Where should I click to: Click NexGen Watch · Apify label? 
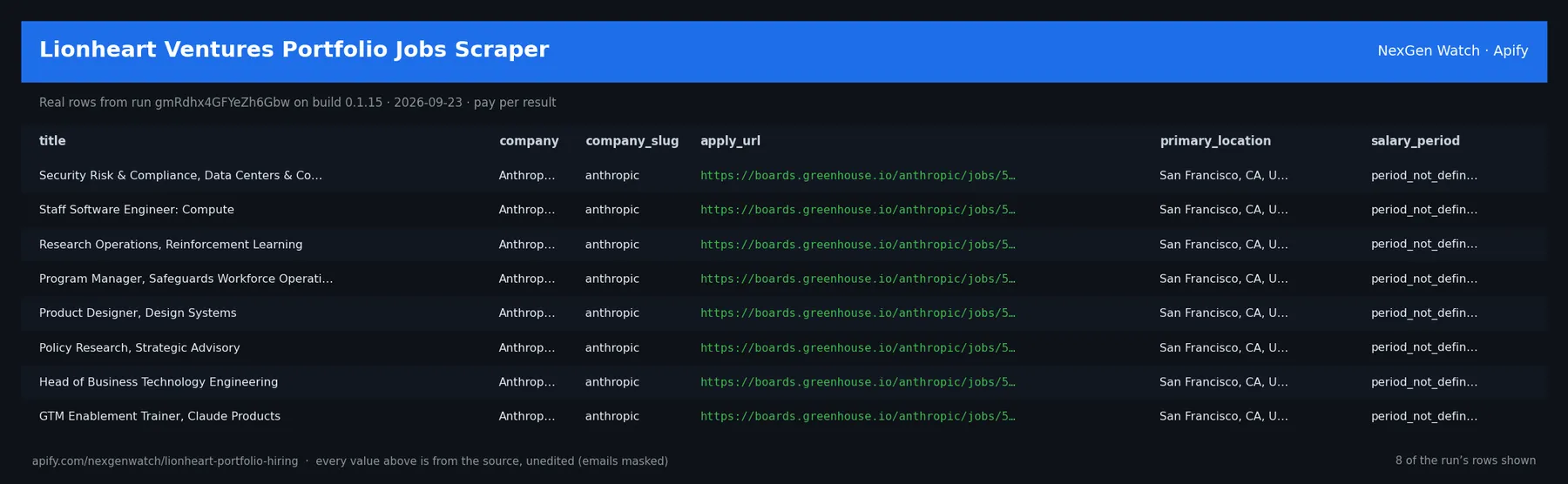point(1452,51)
